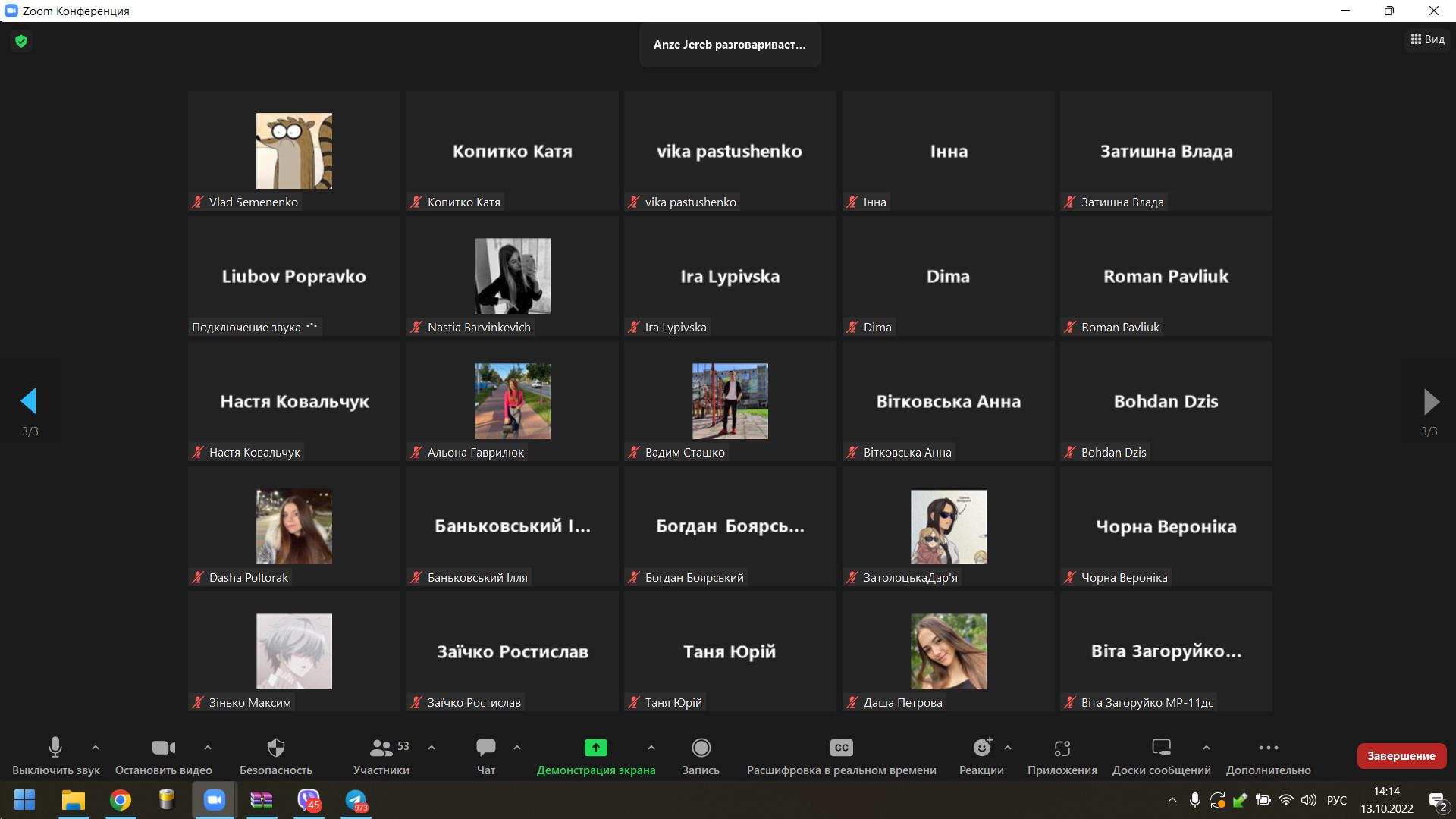Image resolution: width=1456 pixels, height=819 pixels.
Task: Click the green encryption shield indicator
Action: 21,41
